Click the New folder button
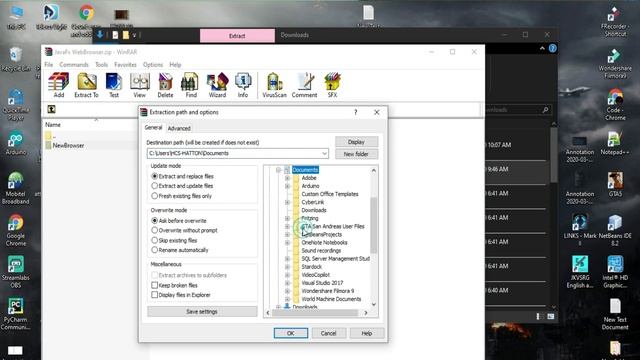This screenshot has height=360, width=640. click(x=356, y=154)
